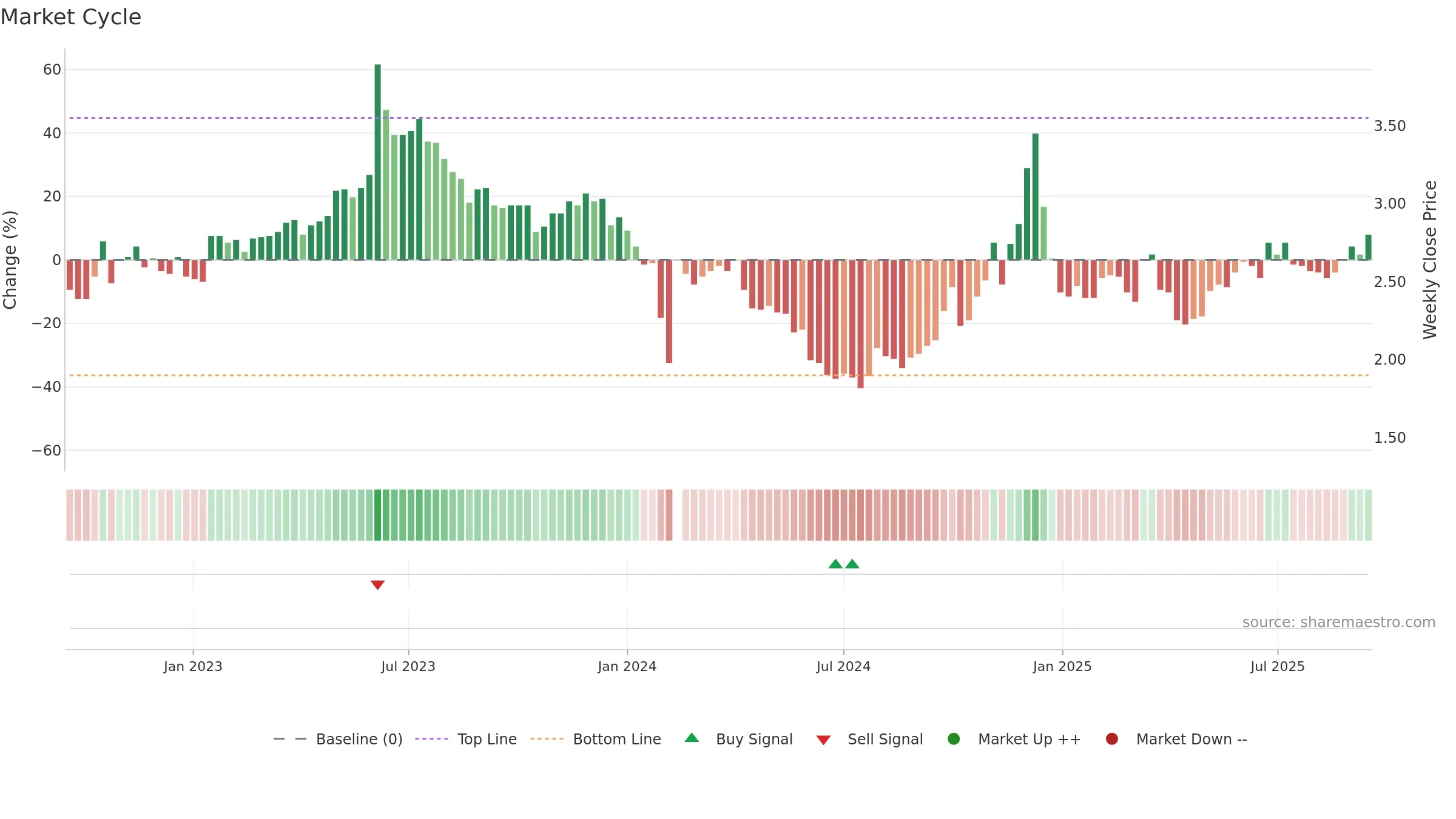The width and height of the screenshot is (1456, 819).
Task: Click the 40 tick on the left axis
Action: (x=52, y=133)
